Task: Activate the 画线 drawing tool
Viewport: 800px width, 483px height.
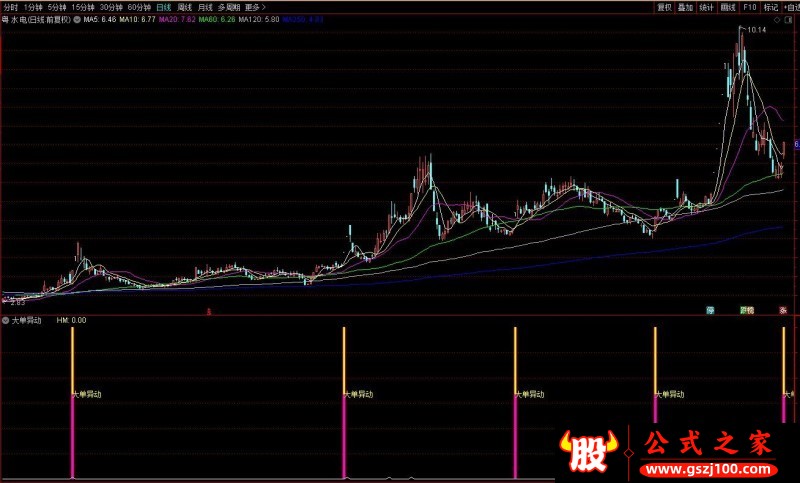Action: point(728,7)
